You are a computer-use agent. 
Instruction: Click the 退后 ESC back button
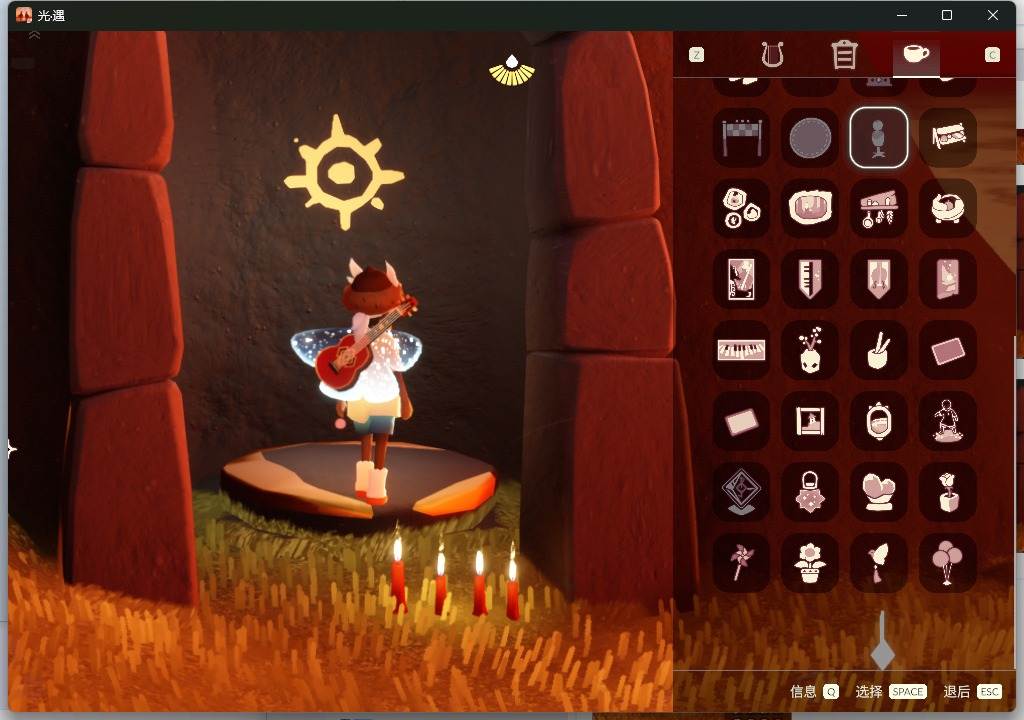click(x=972, y=691)
